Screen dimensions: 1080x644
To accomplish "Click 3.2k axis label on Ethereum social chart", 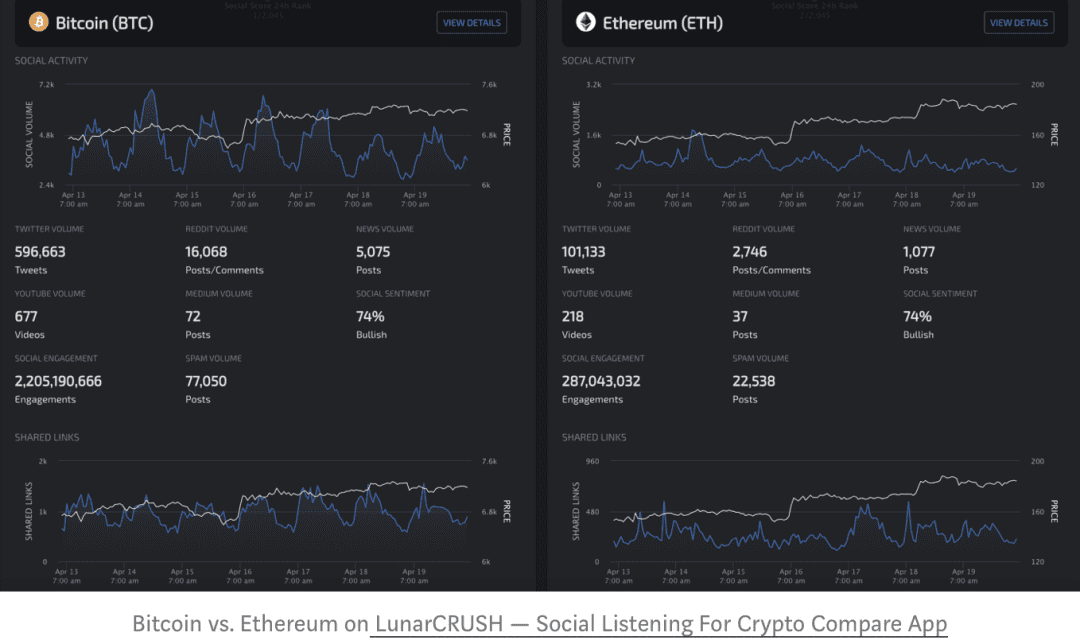I will 594,85.
